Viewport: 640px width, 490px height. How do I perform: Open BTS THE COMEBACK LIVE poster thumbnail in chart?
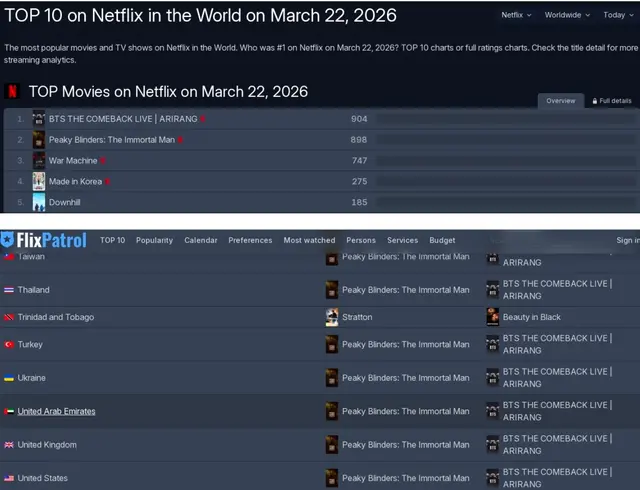39,119
